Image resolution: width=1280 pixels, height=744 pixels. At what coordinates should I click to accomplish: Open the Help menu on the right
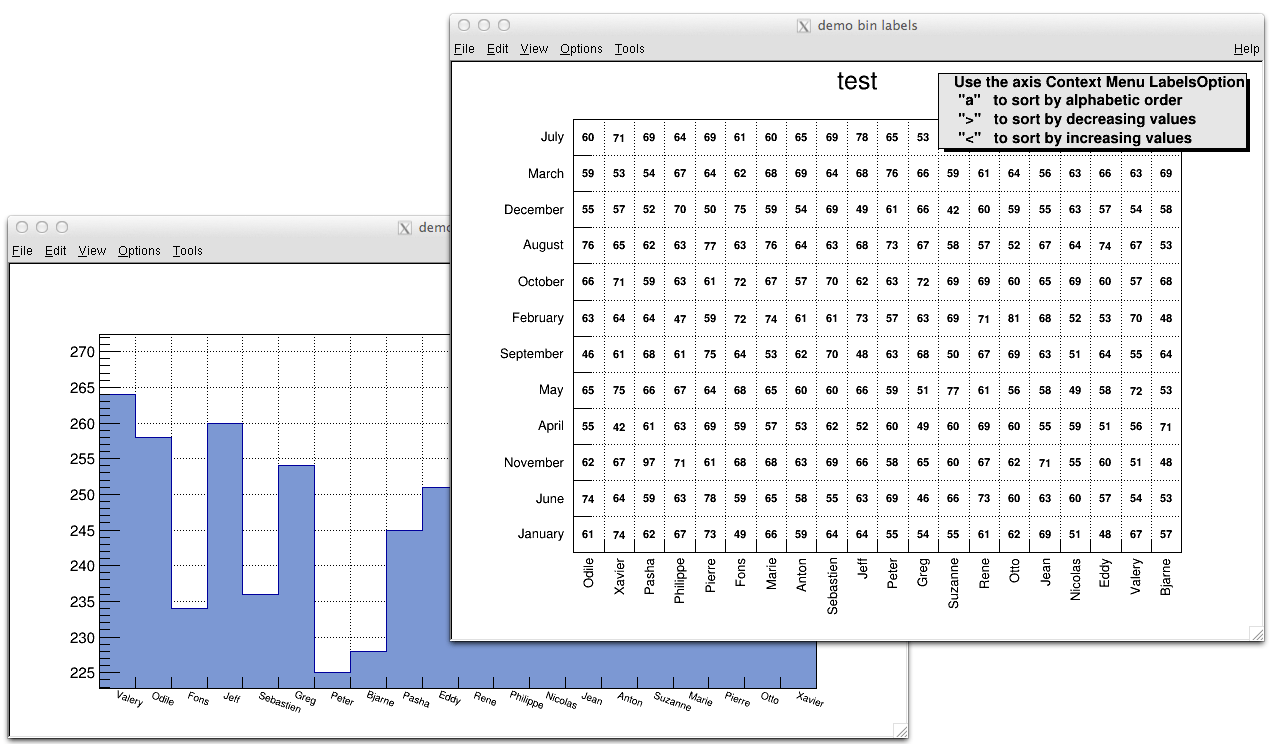[x=1247, y=48]
